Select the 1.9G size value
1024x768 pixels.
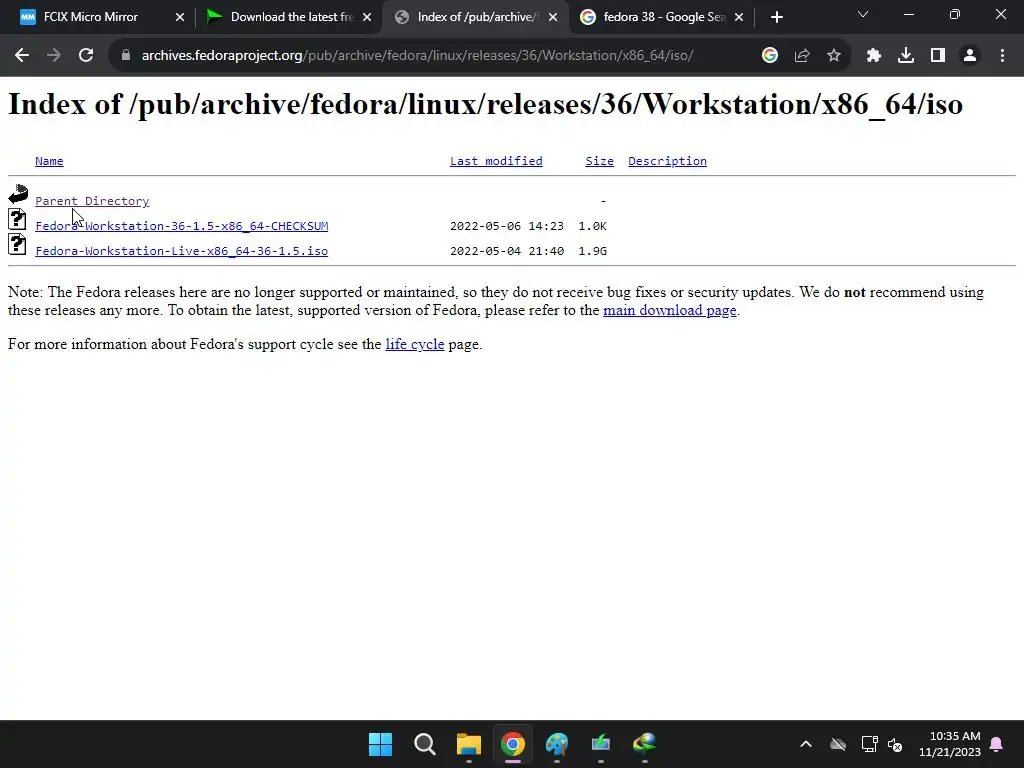(x=592, y=251)
